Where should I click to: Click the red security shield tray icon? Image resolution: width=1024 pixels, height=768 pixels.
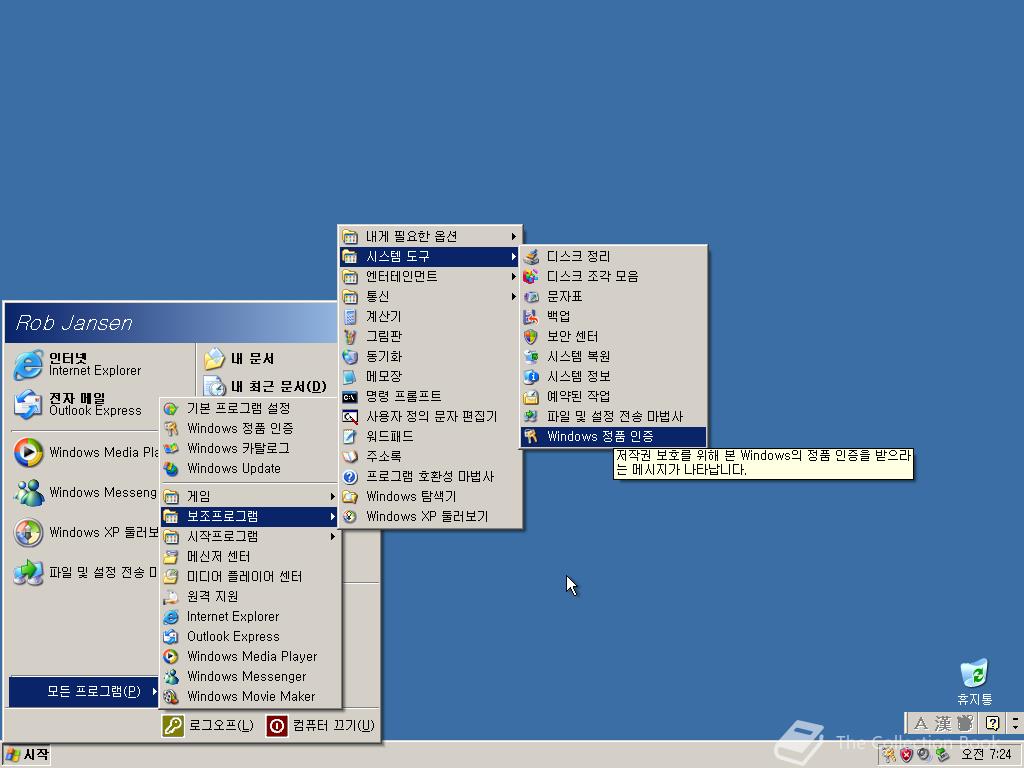(x=906, y=755)
